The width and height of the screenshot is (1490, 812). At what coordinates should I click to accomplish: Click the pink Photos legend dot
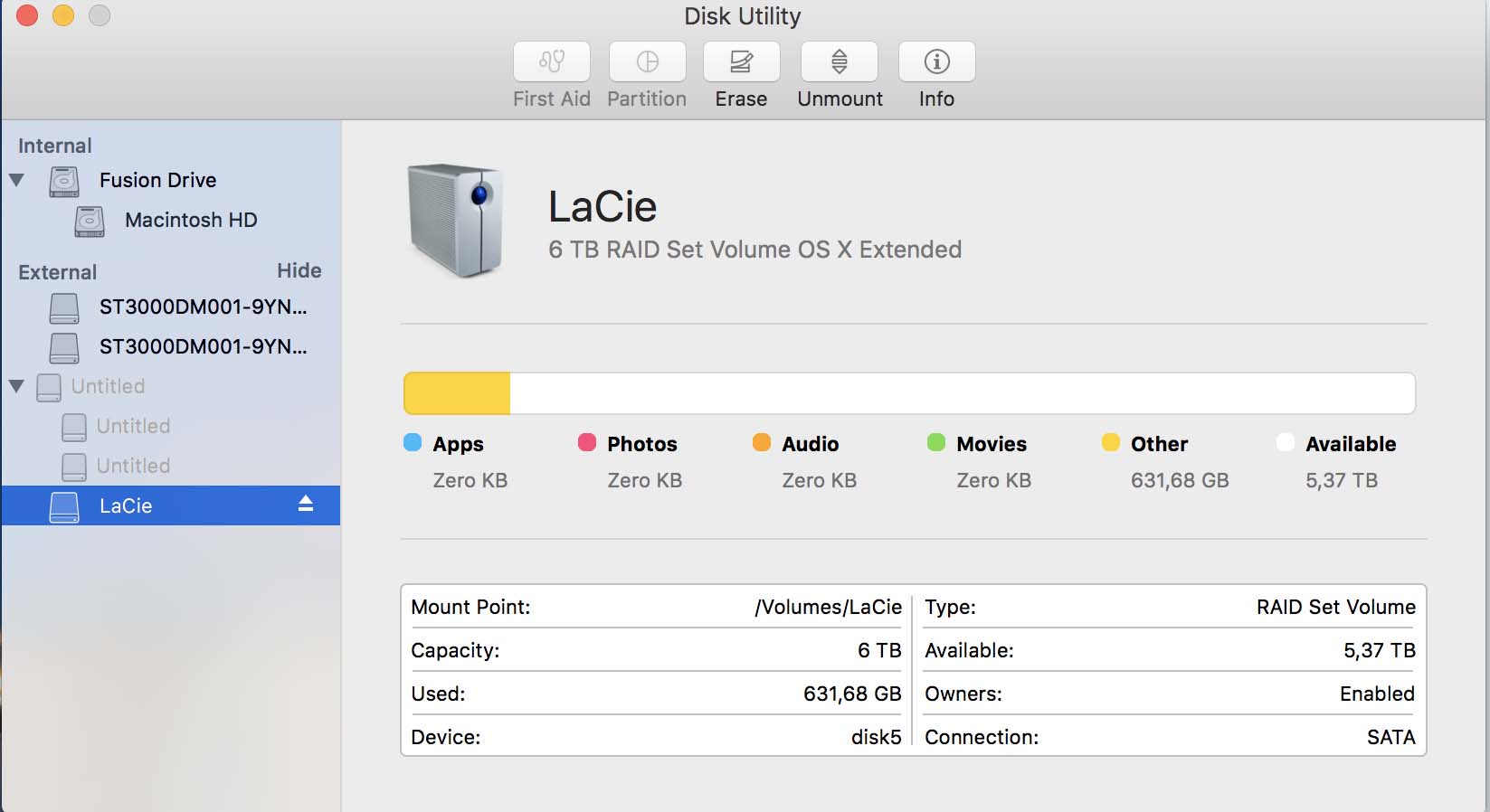[x=587, y=442]
